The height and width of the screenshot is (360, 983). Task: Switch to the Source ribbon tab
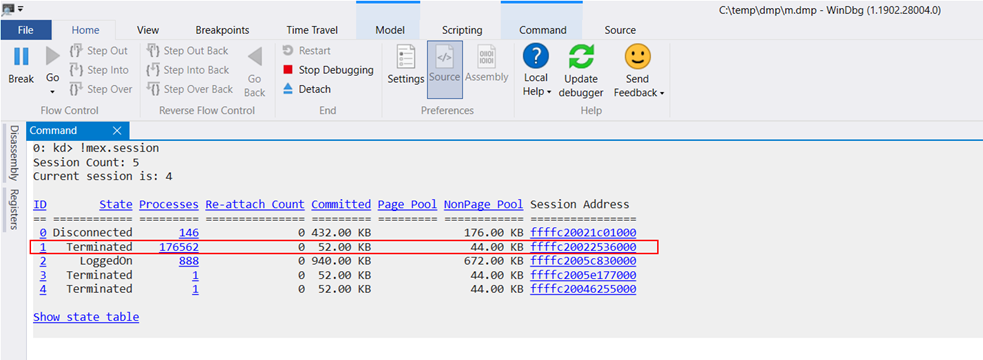click(620, 29)
